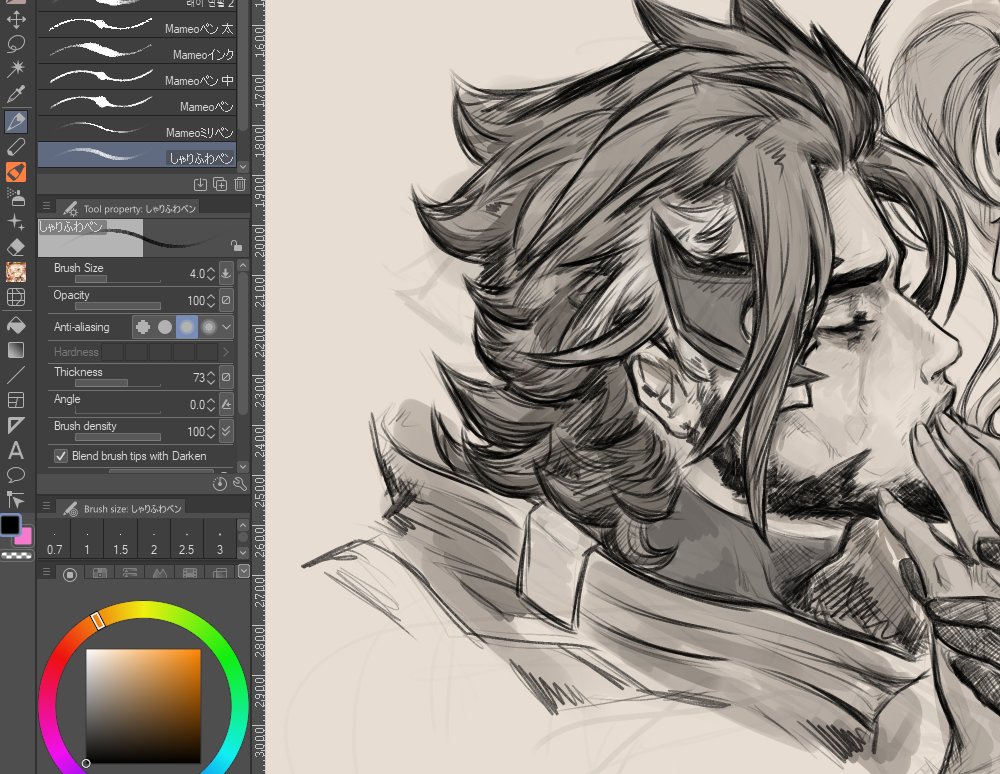Screen dimensions: 1000x774
Task: Open the Tool property tab
Action: 129,208
